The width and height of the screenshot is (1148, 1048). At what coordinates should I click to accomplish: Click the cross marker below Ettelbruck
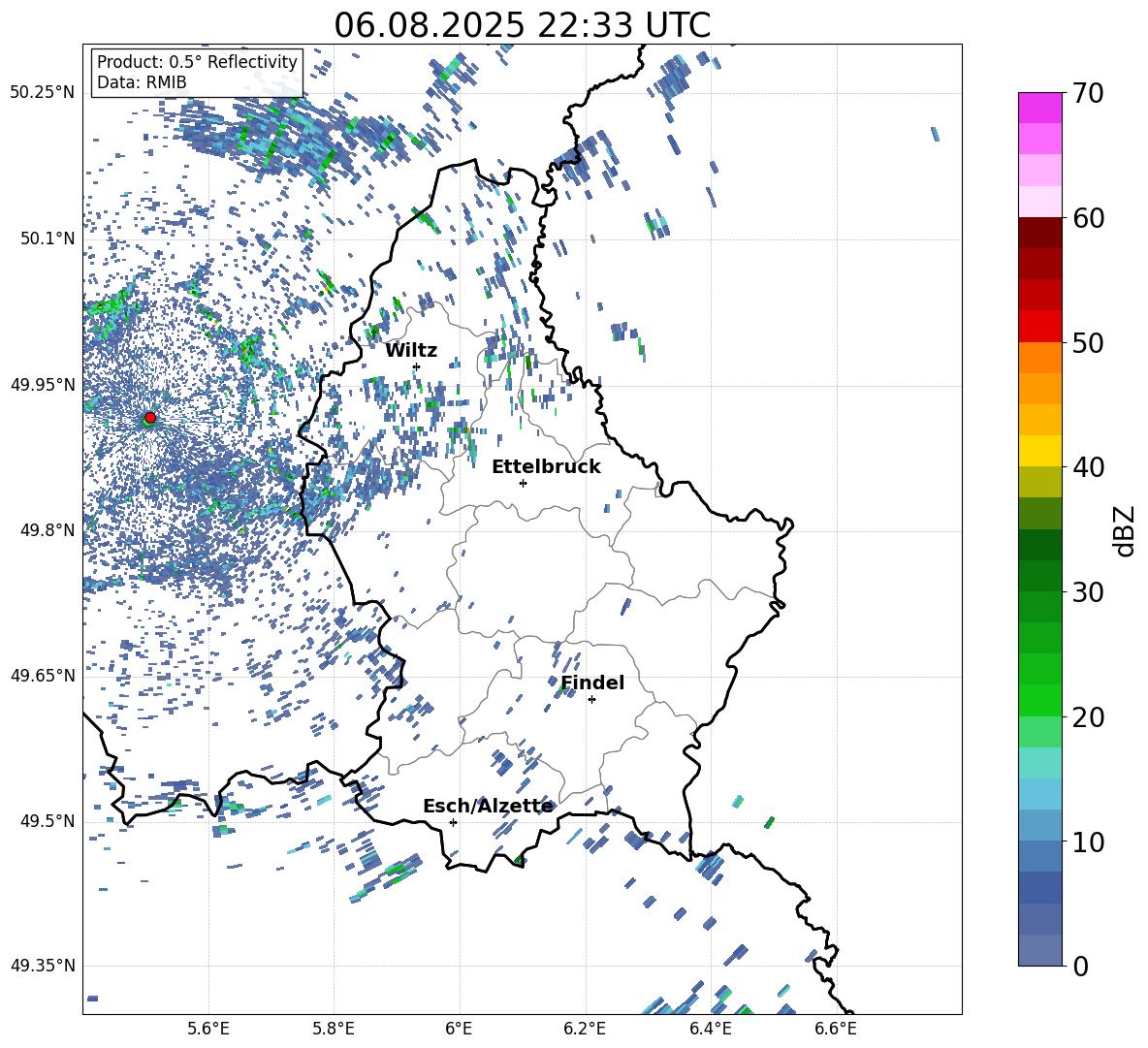pos(523,483)
